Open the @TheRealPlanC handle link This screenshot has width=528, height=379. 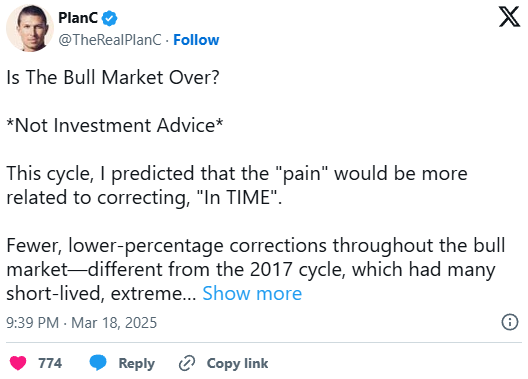tap(110, 40)
